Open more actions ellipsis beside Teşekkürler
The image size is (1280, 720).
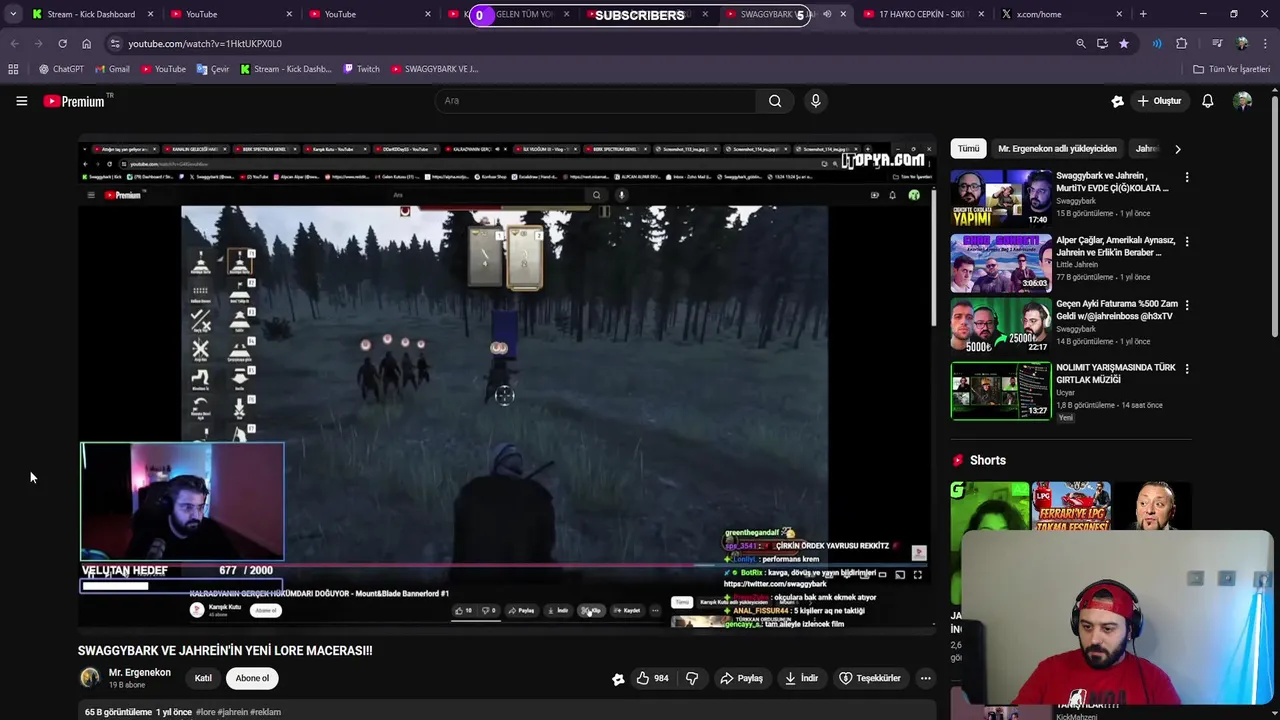pyautogui.click(x=925, y=678)
